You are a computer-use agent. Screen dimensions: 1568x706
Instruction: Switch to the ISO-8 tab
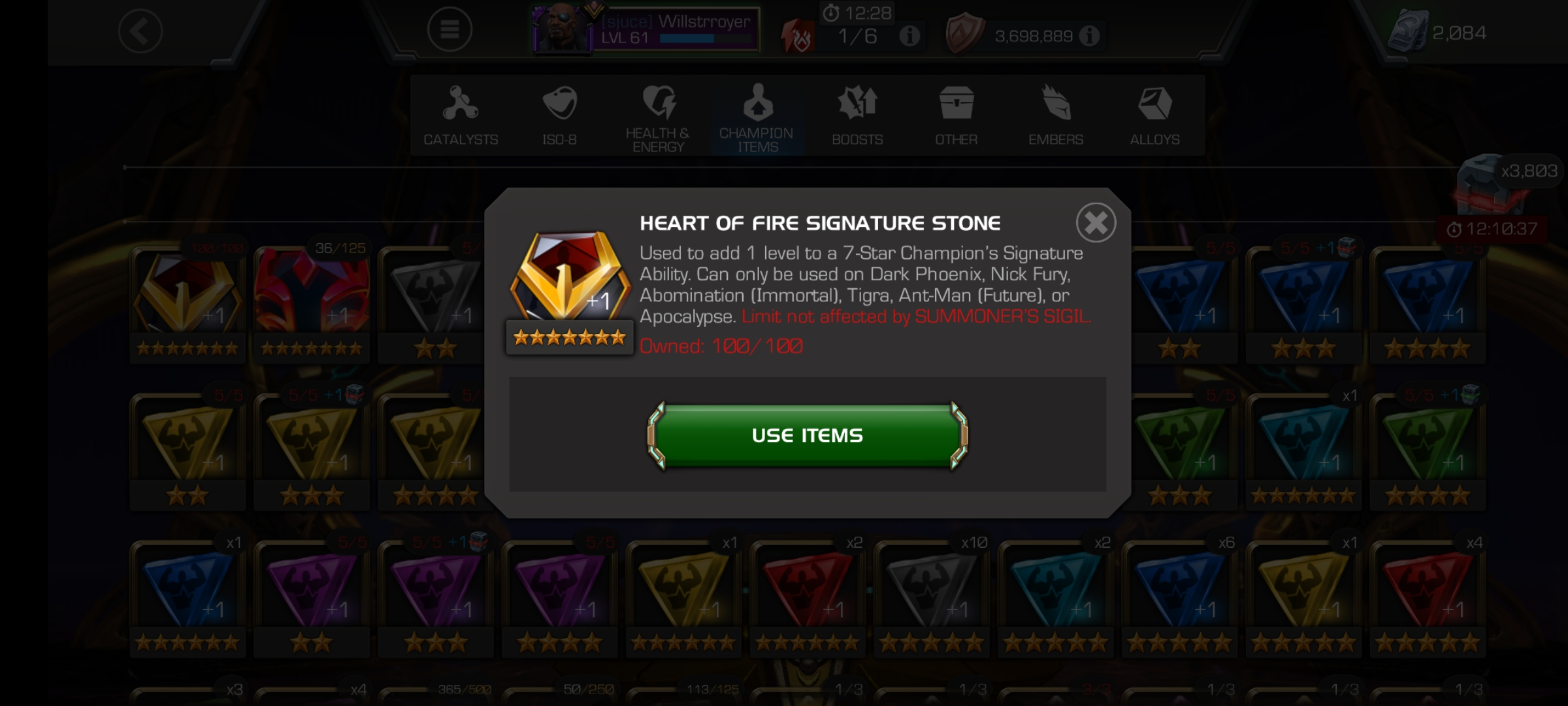(x=559, y=116)
